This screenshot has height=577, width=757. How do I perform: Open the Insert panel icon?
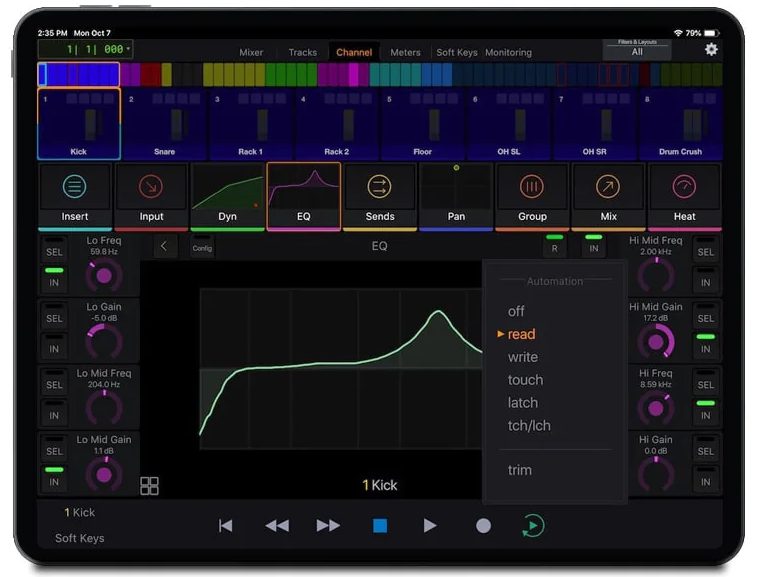(x=75, y=187)
